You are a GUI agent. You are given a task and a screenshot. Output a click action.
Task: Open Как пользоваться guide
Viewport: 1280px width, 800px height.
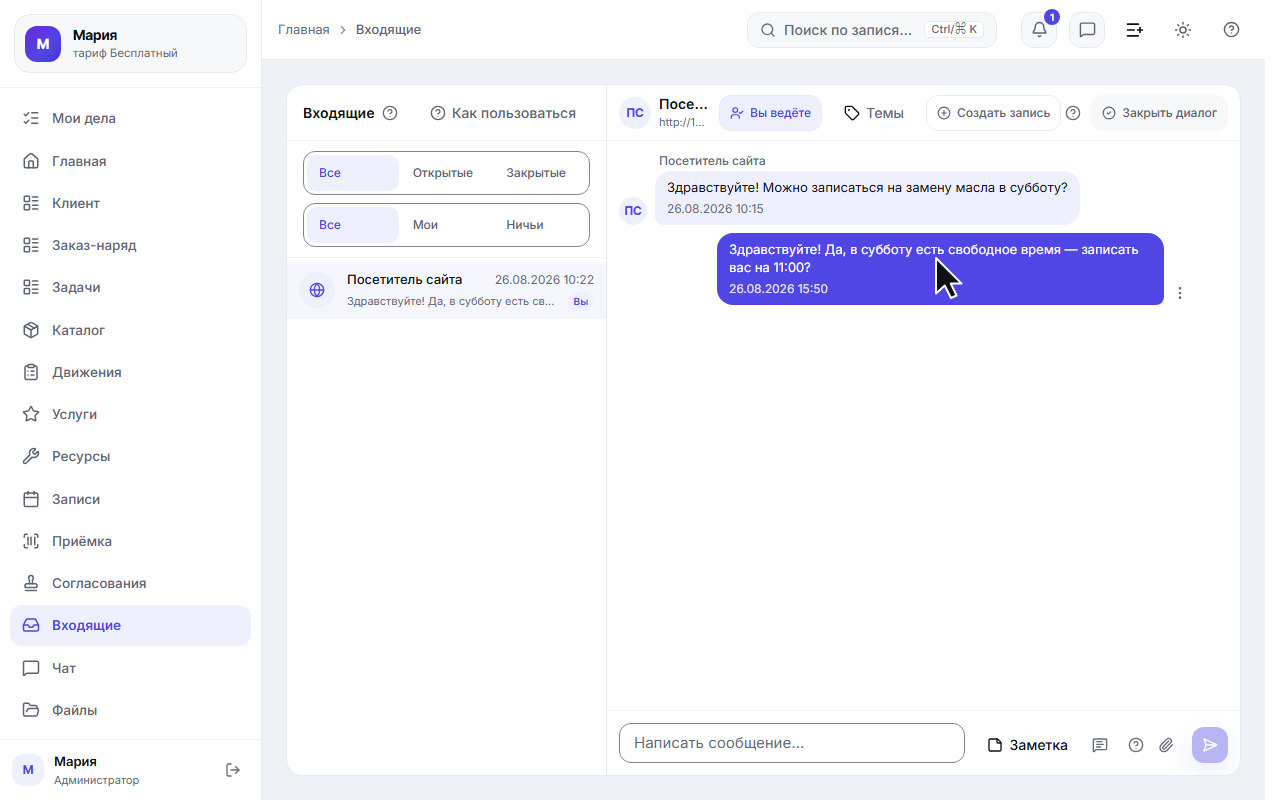[x=503, y=113]
